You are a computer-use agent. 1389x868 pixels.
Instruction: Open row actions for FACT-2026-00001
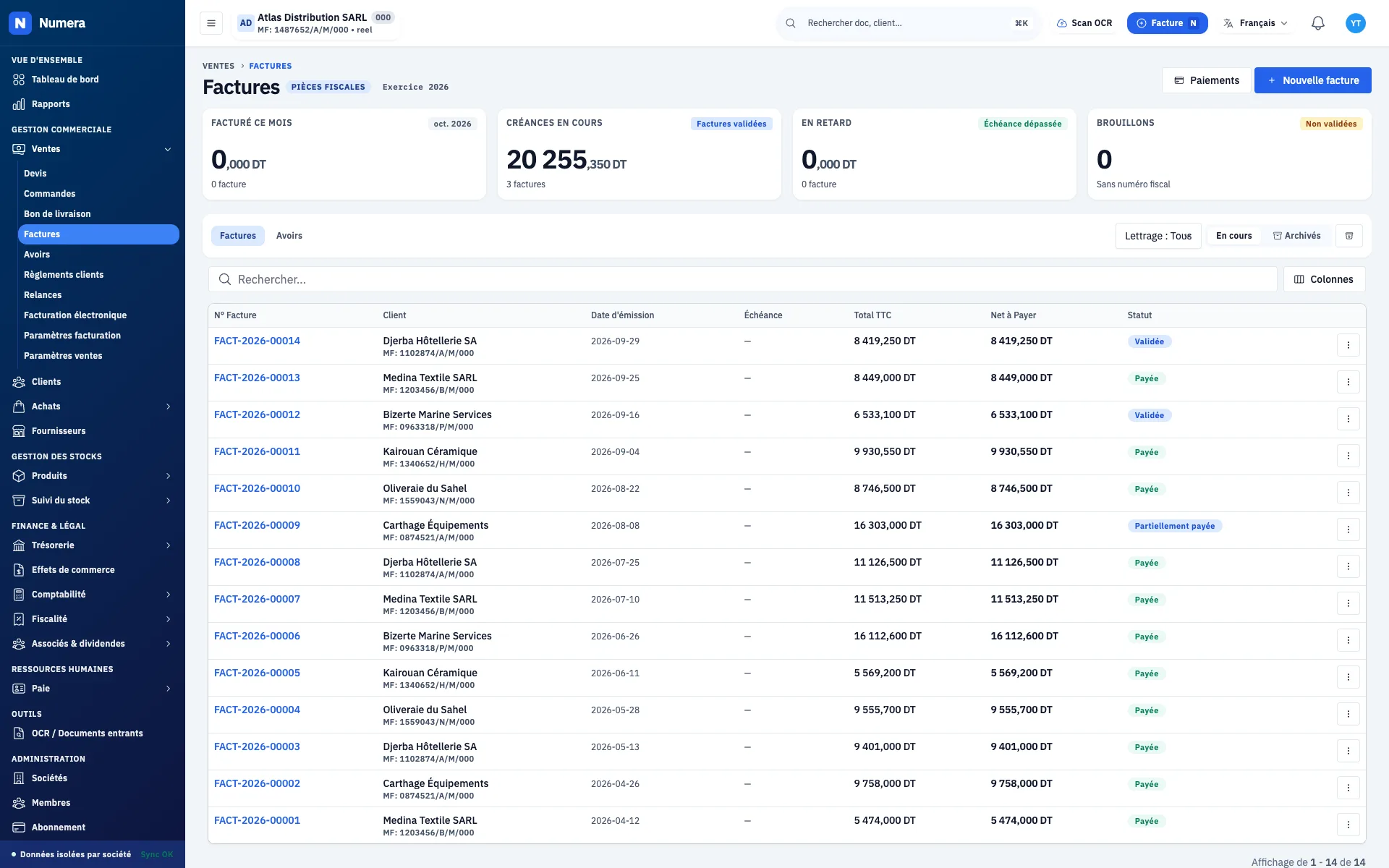point(1348,825)
